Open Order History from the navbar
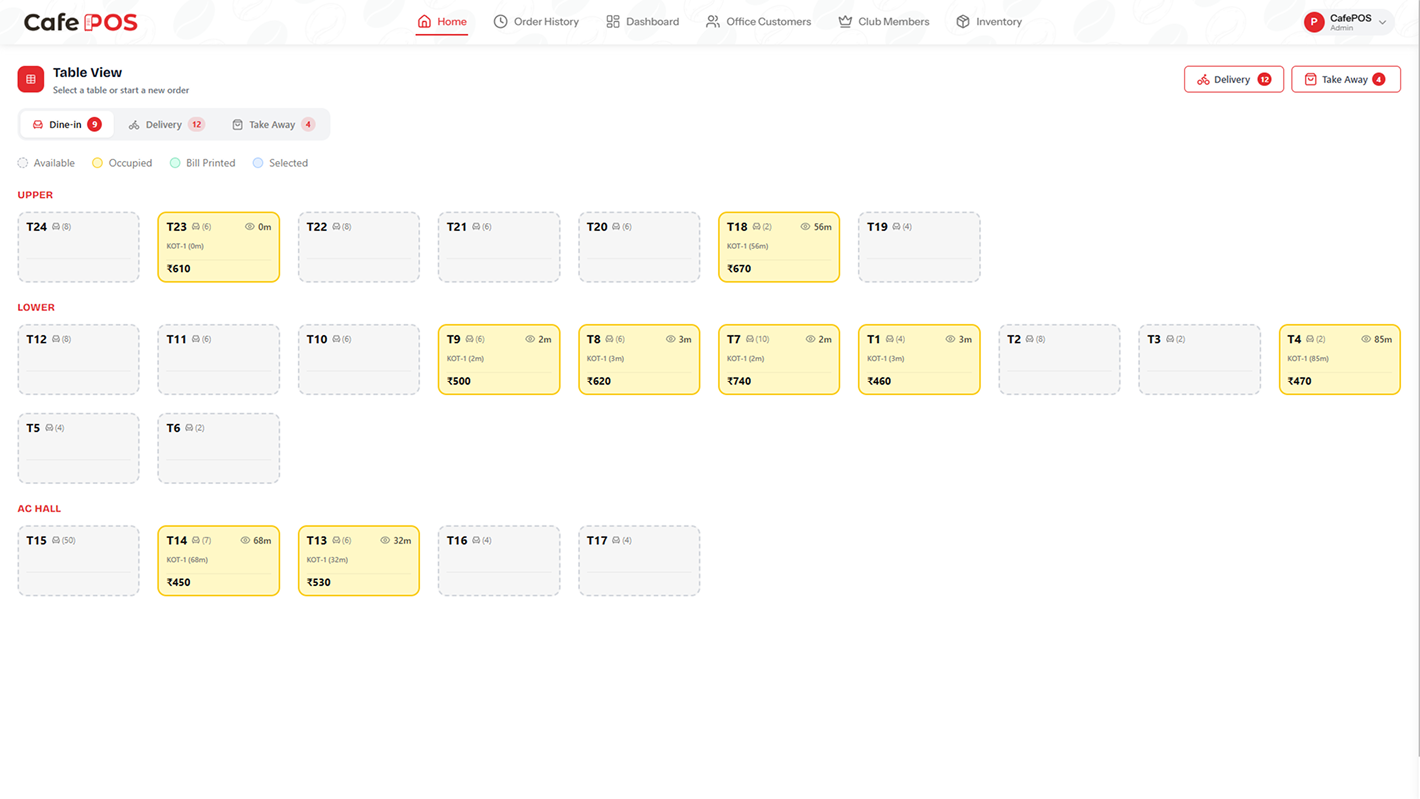Screen dimensions: 1420x799 pyautogui.click(x=536, y=21)
